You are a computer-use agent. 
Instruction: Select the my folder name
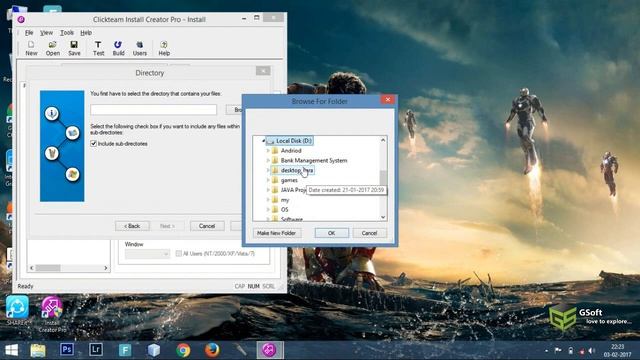coord(285,200)
